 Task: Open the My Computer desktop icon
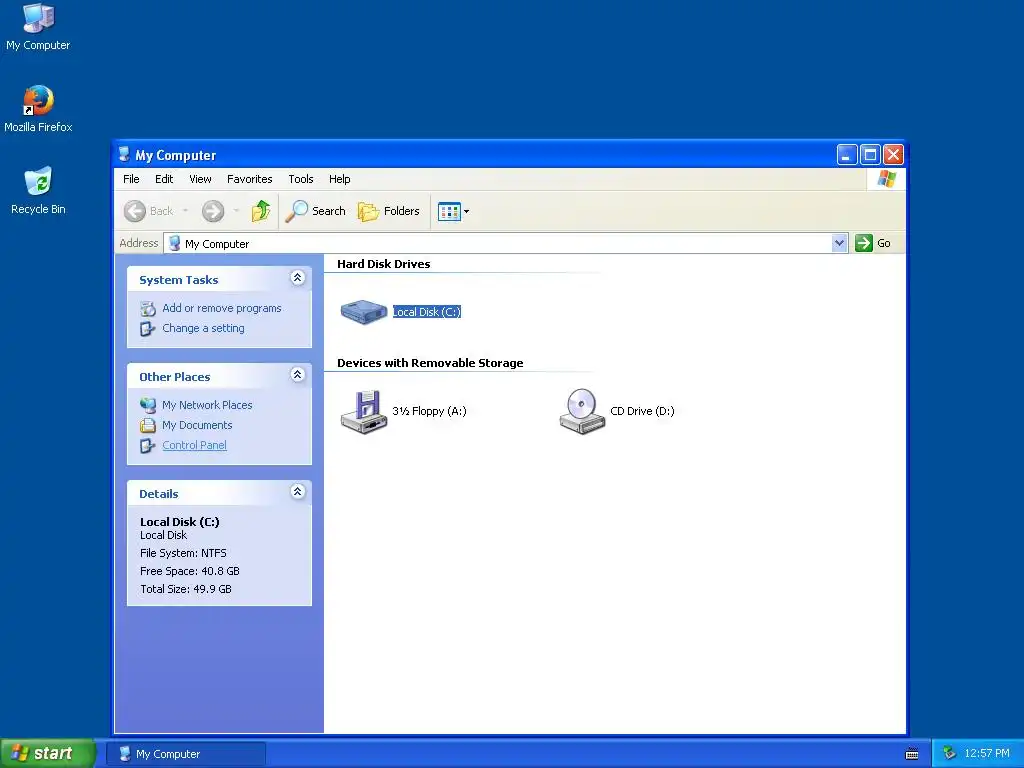(38, 27)
